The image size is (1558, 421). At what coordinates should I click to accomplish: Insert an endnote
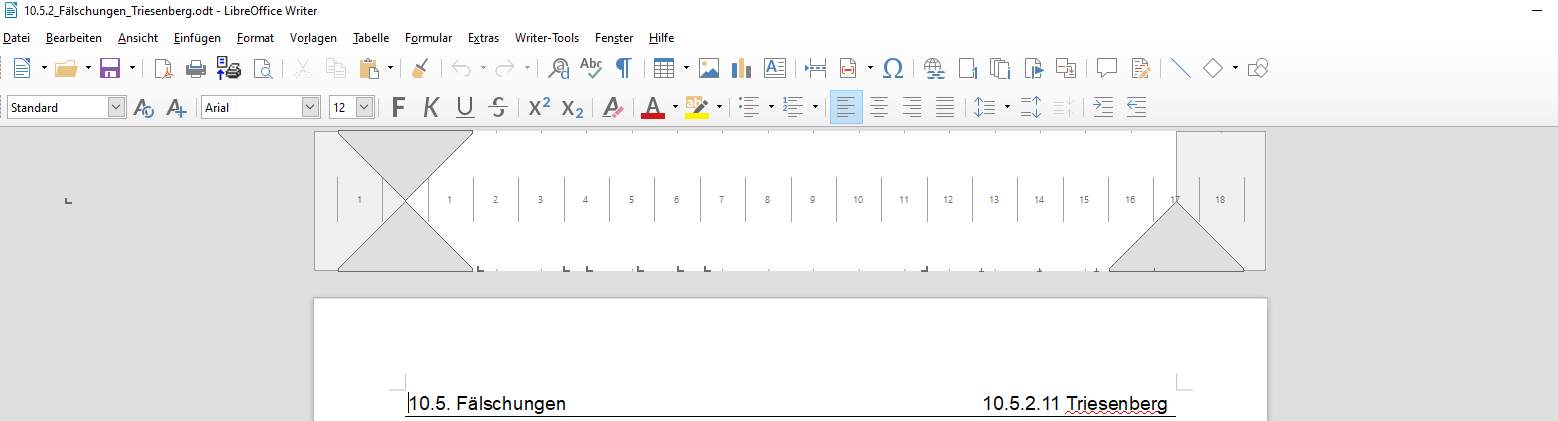tap(1000, 68)
